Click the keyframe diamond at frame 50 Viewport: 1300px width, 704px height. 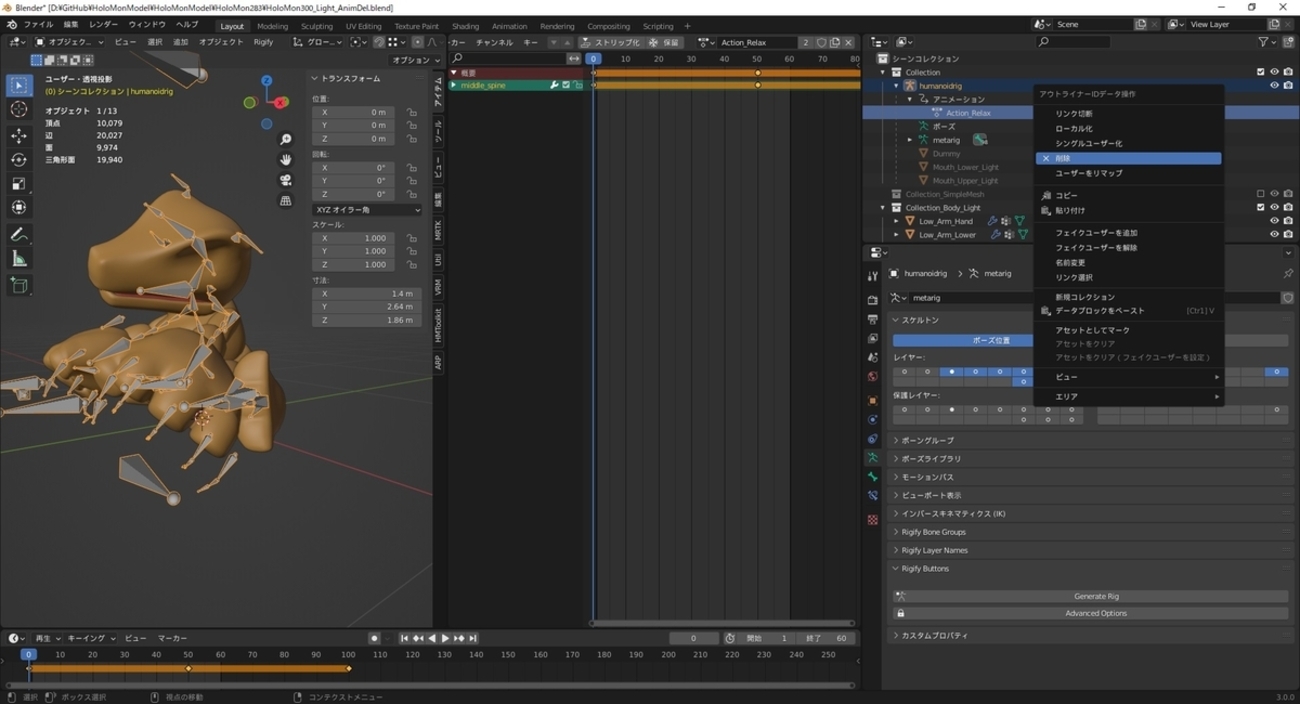coord(188,668)
